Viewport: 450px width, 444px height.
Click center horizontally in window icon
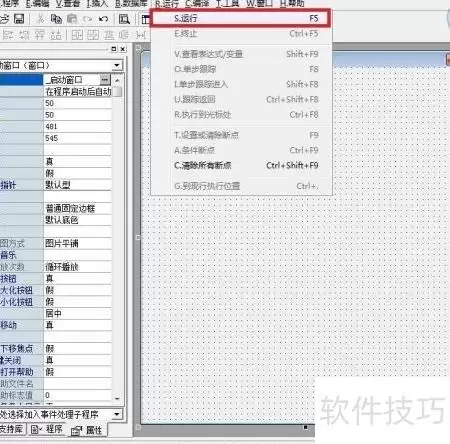pos(77,35)
